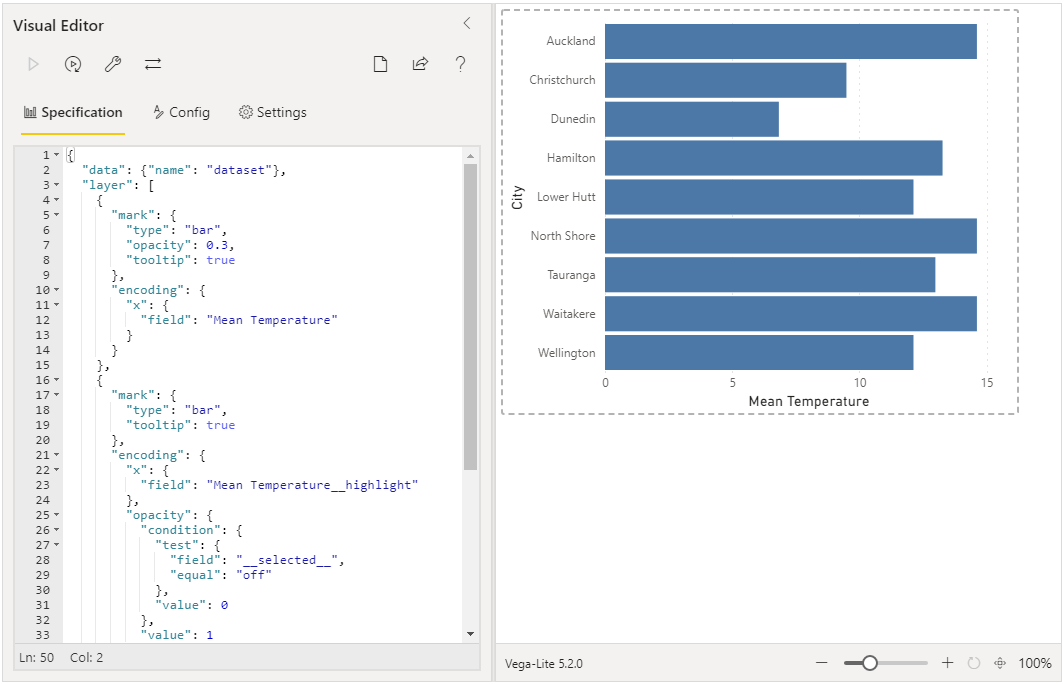Open the export share icon
This screenshot has width=1064, height=684.
421,64
